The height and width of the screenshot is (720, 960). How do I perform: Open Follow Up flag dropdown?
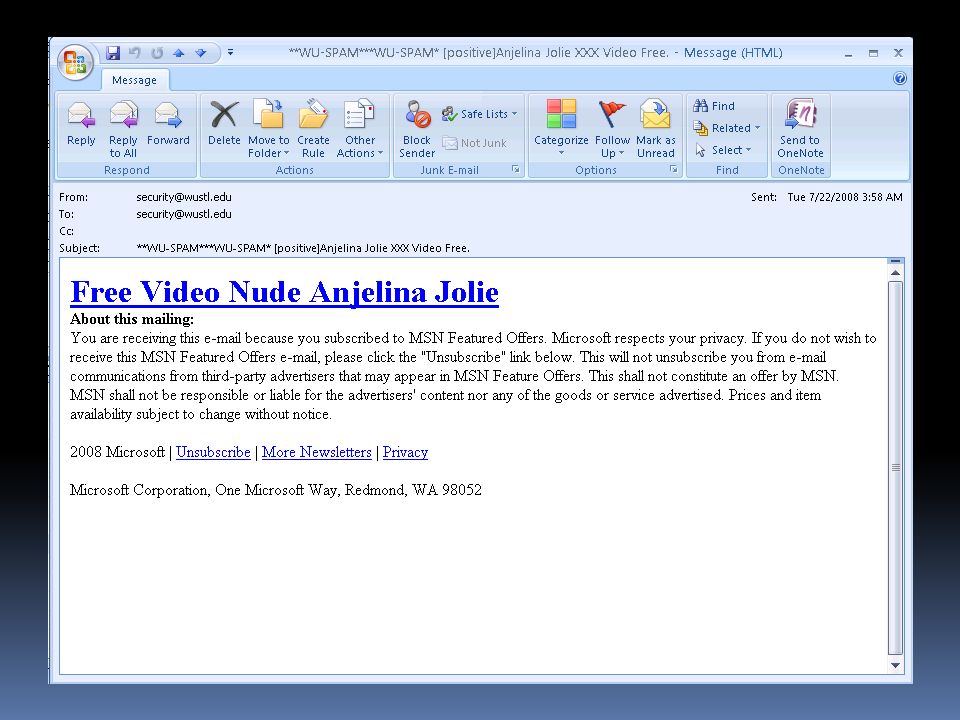pos(612,129)
